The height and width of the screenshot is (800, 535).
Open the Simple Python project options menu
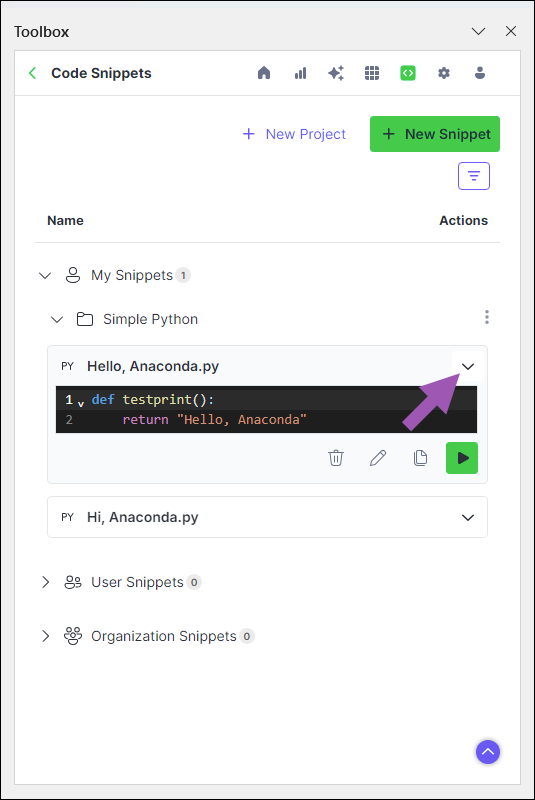click(487, 317)
